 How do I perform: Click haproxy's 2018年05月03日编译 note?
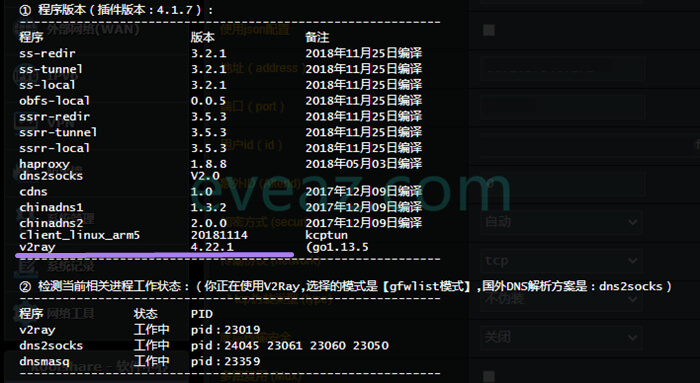click(363, 164)
